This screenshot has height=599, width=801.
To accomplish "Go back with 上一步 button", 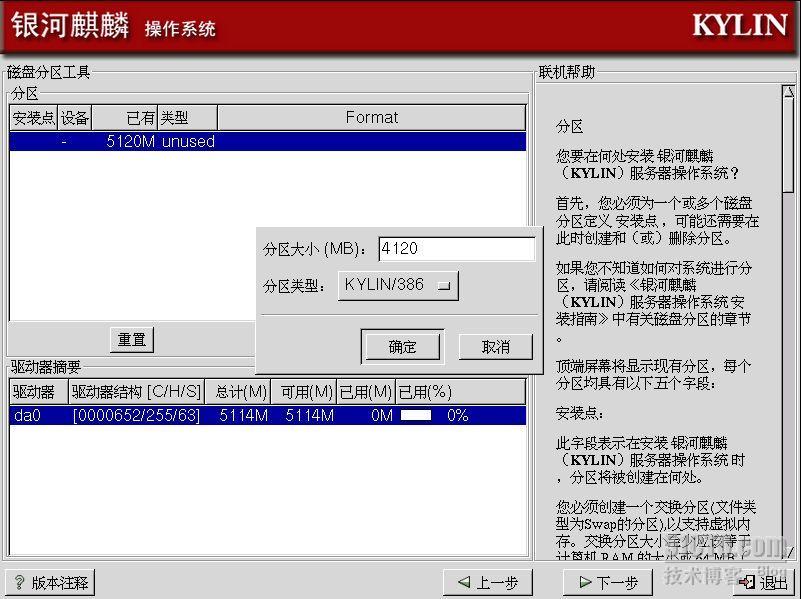I will [x=488, y=583].
